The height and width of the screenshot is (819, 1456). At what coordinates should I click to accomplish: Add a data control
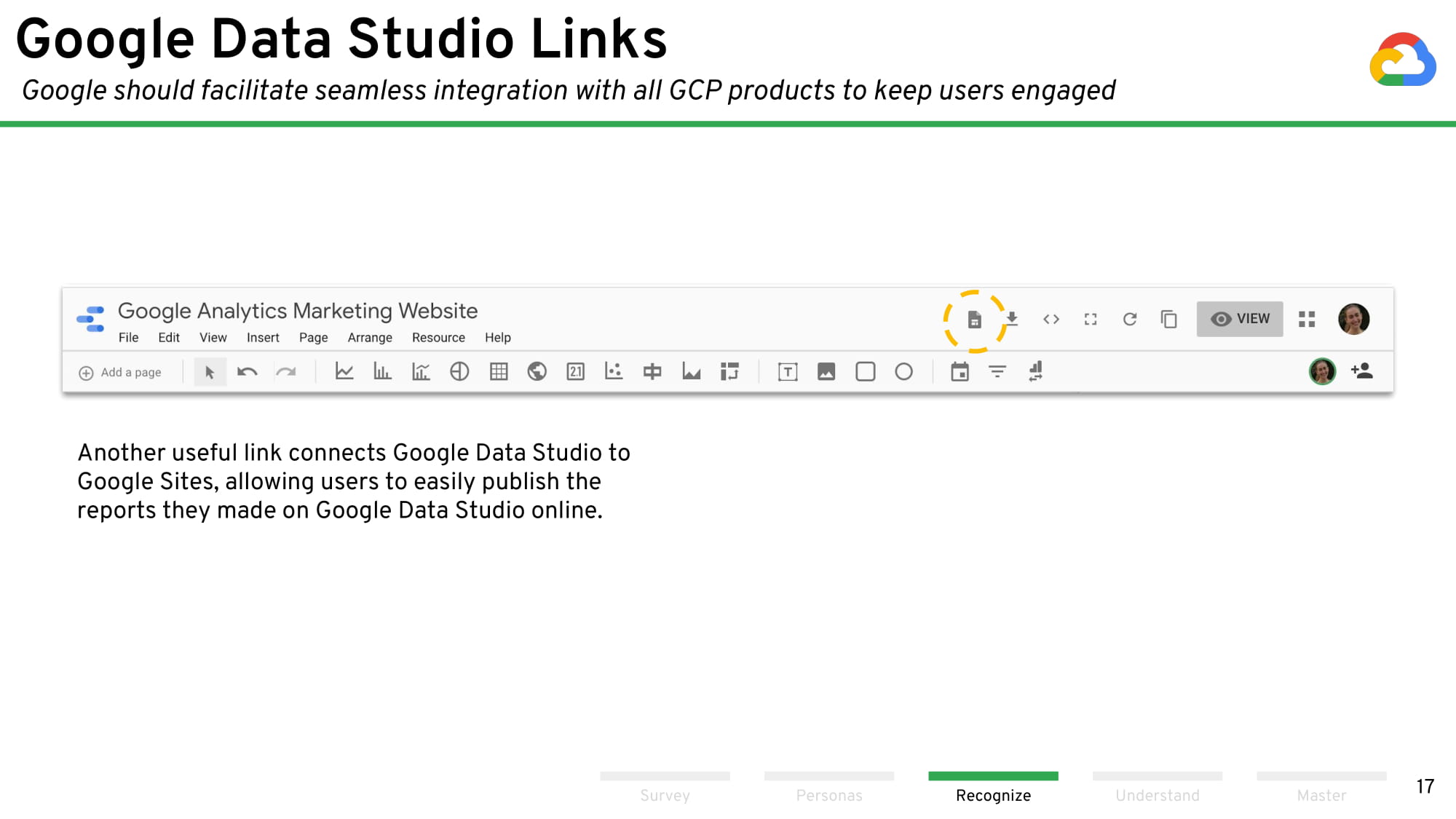click(1036, 371)
